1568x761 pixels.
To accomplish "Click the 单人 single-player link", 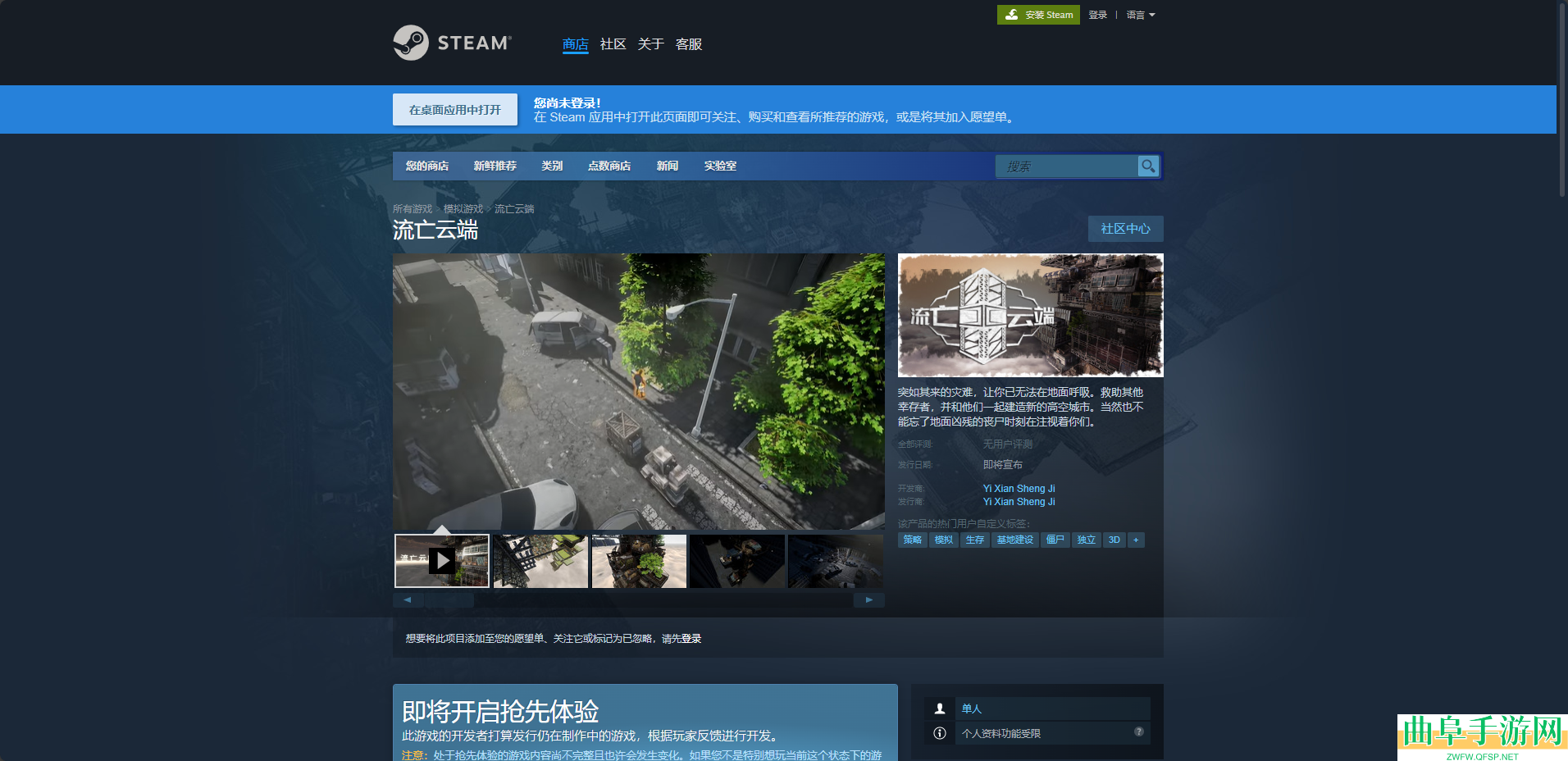I will tap(972, 709).
